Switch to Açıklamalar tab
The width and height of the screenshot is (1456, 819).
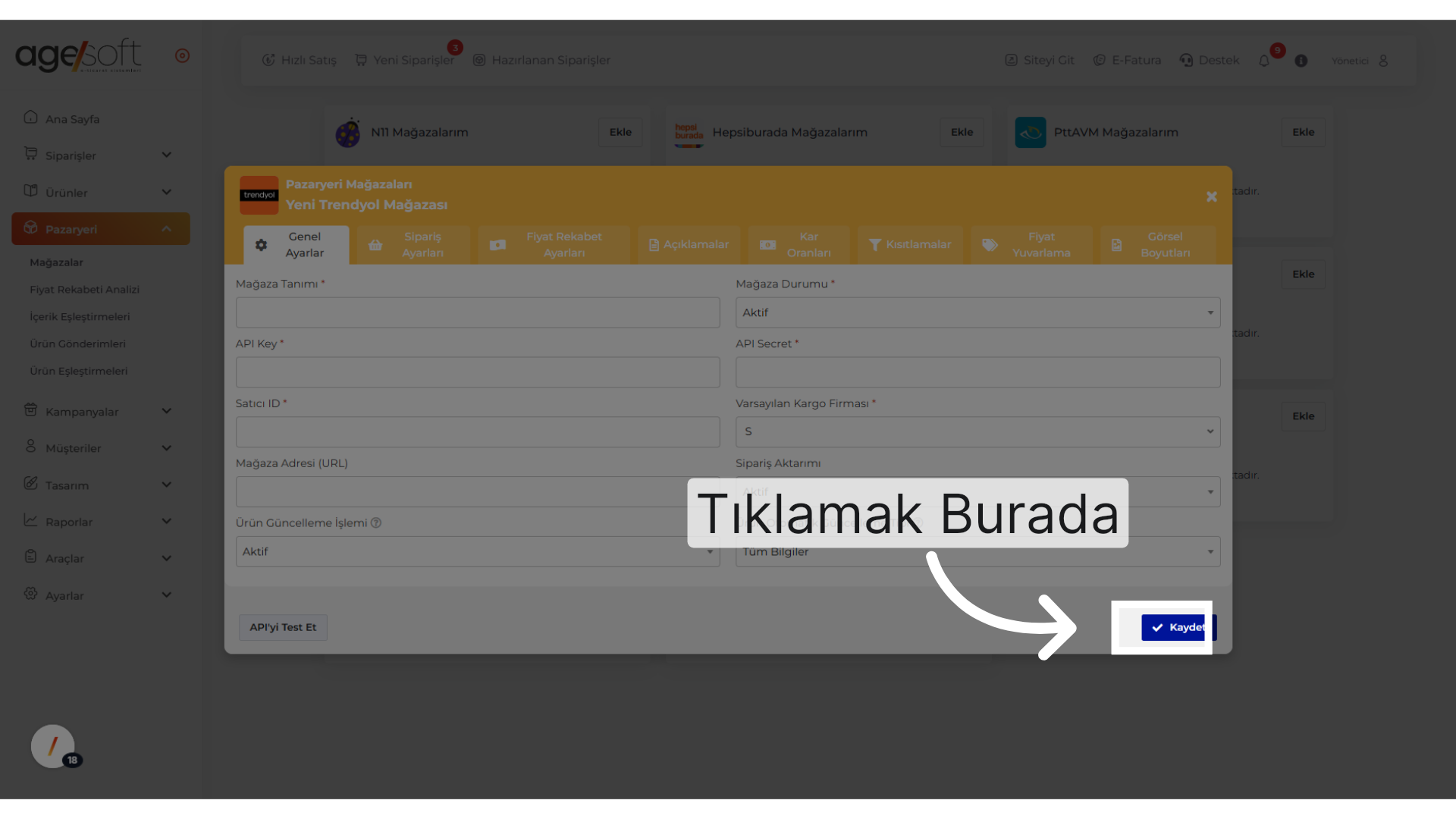(689, 245)
